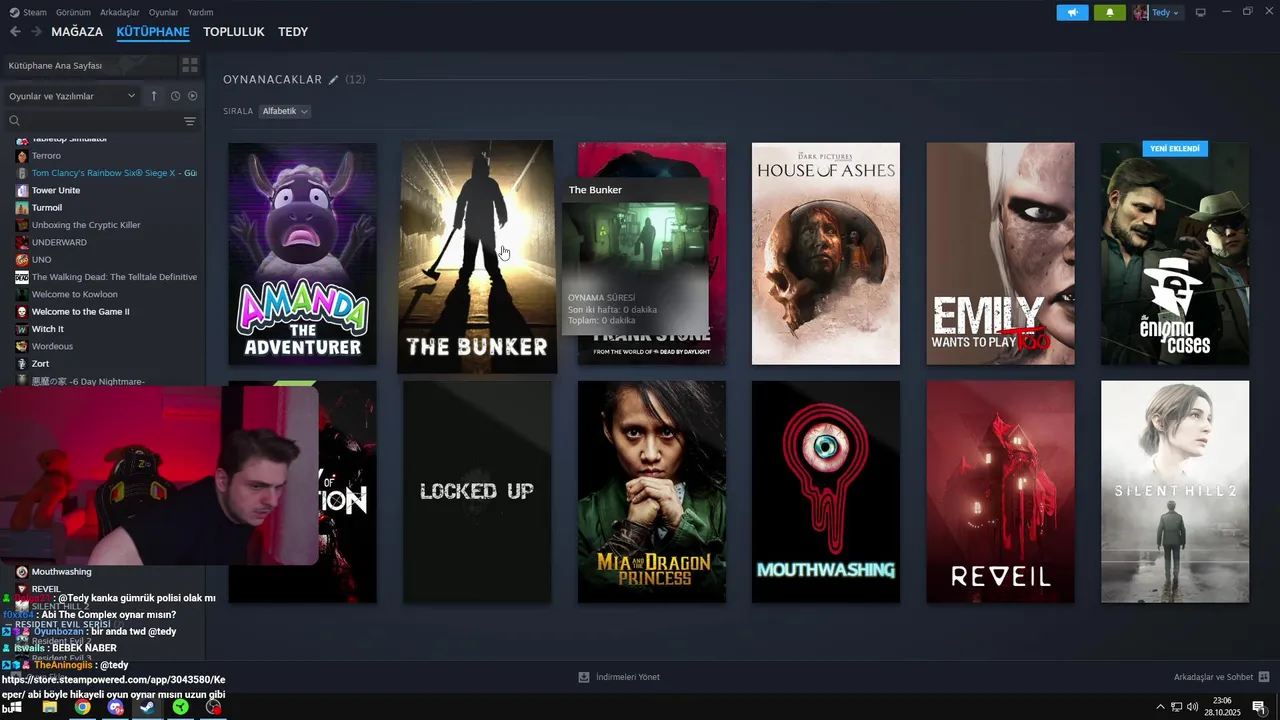Select Turmoil in sidebar
This screenshot has width=1280, height=720.
47,208
